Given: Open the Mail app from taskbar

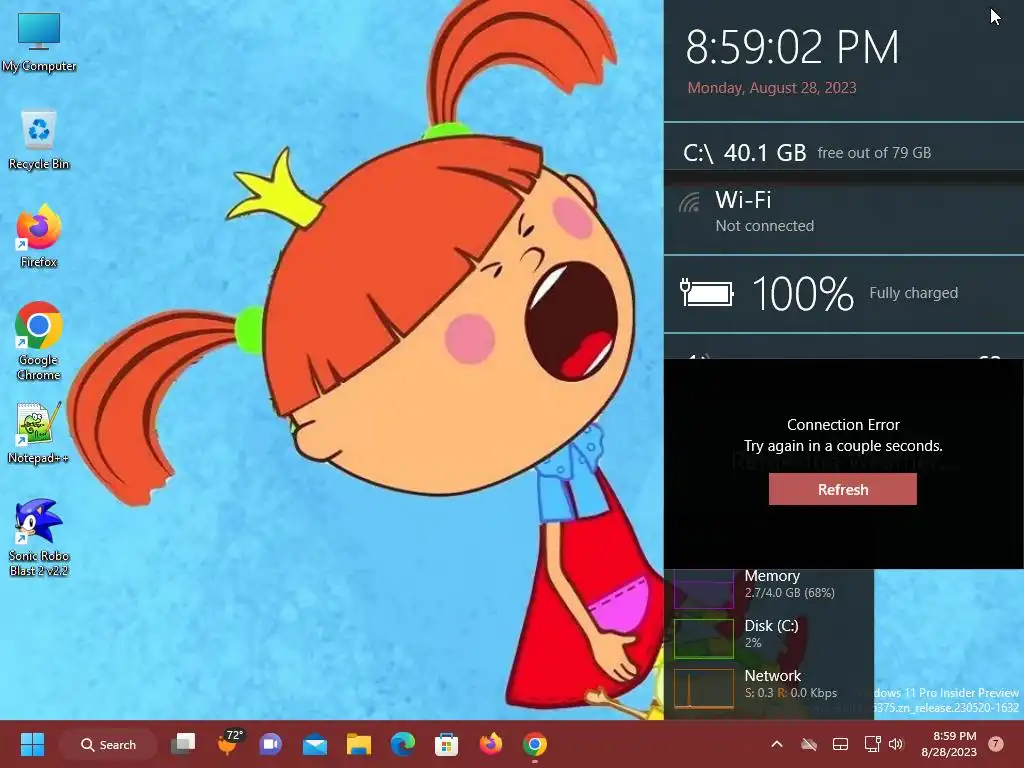Looking at the screenshot, I should click(x=315, y=744).
